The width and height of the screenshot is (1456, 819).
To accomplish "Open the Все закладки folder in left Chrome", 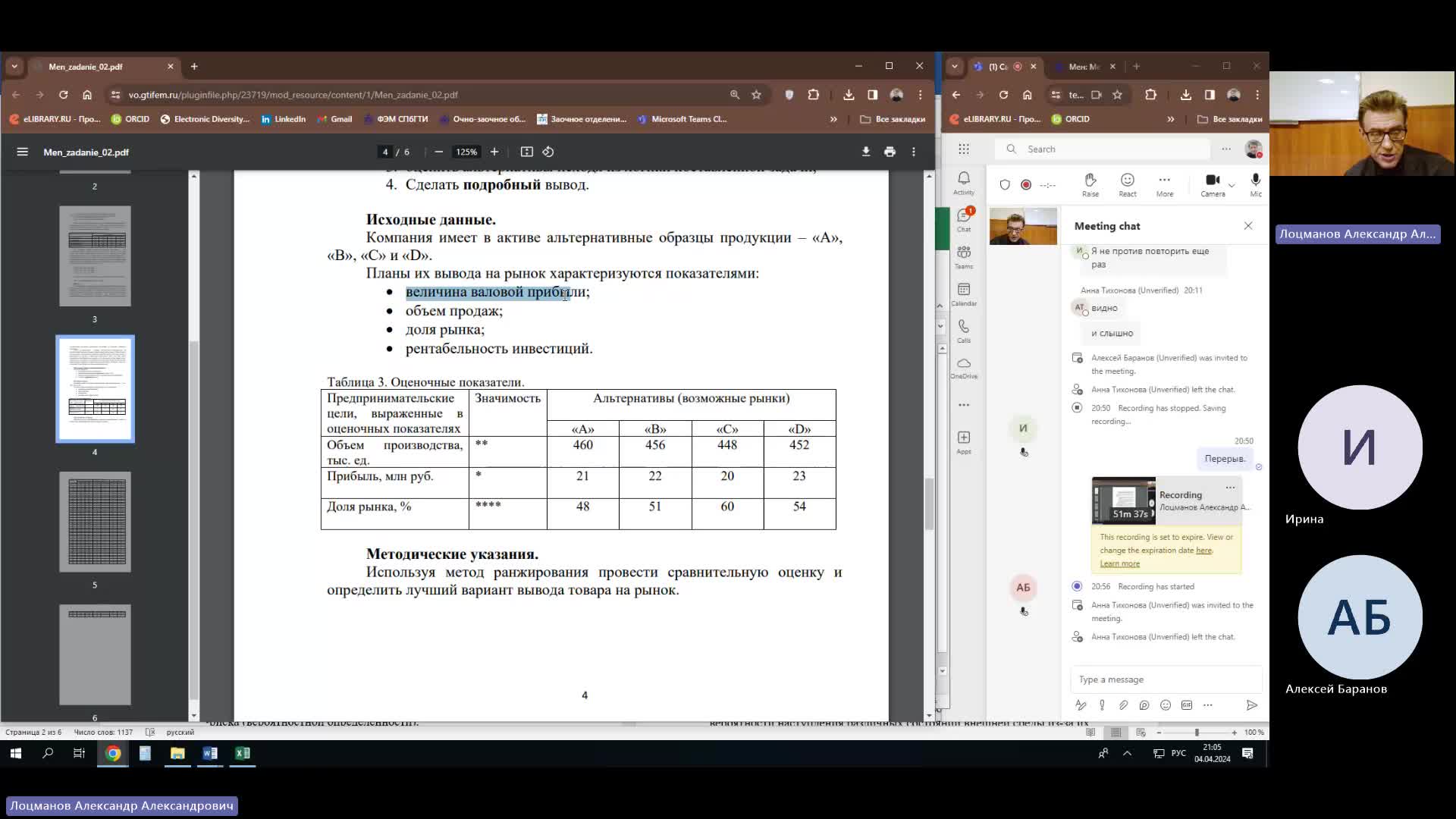I will (893, 119).
